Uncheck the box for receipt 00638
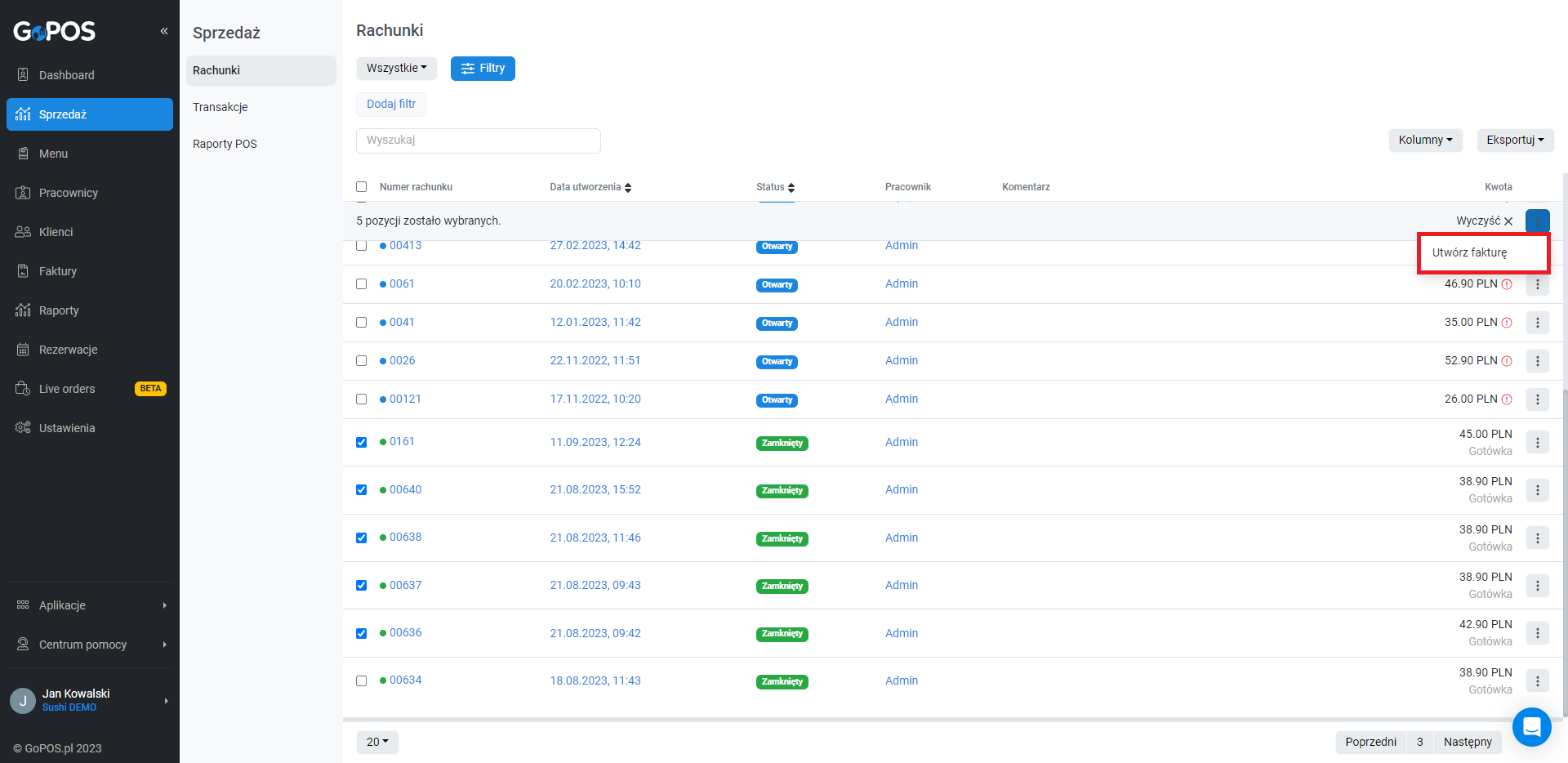This screenshot has height=763, width=1568. [362, 538]
